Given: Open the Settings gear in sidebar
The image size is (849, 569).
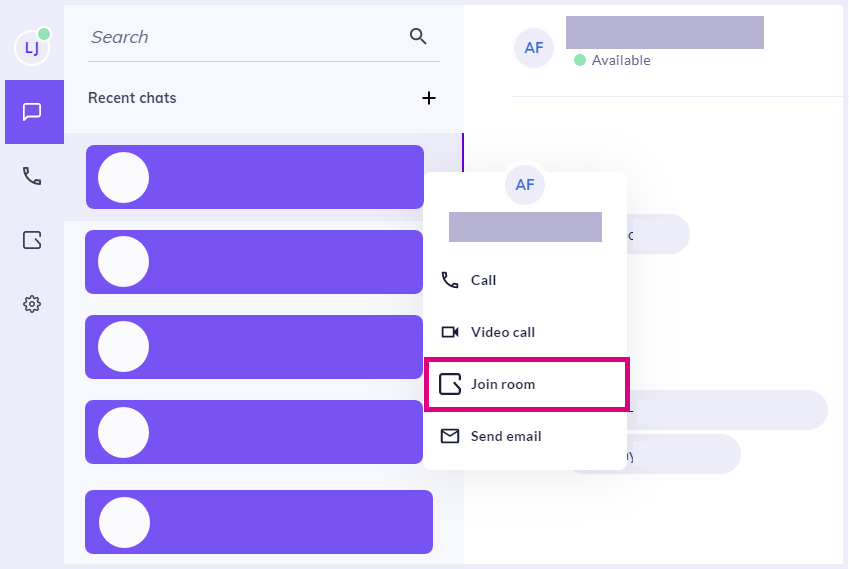Looking at the screenshot, I should pos(32,304).
